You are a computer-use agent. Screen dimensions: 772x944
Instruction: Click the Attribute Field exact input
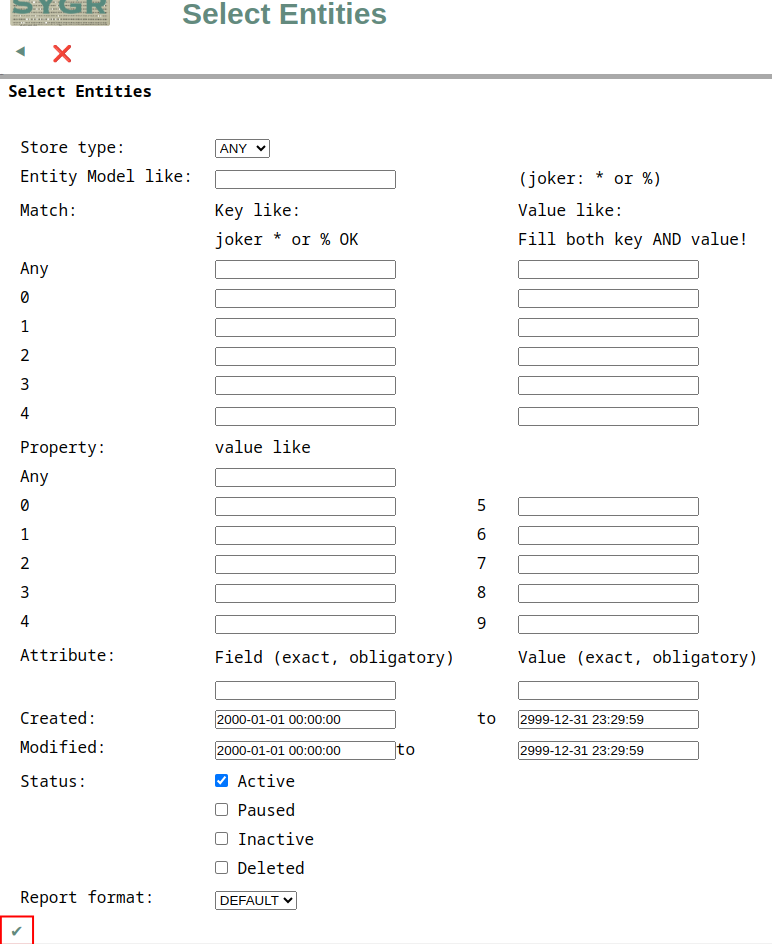(x=305, y=691)
